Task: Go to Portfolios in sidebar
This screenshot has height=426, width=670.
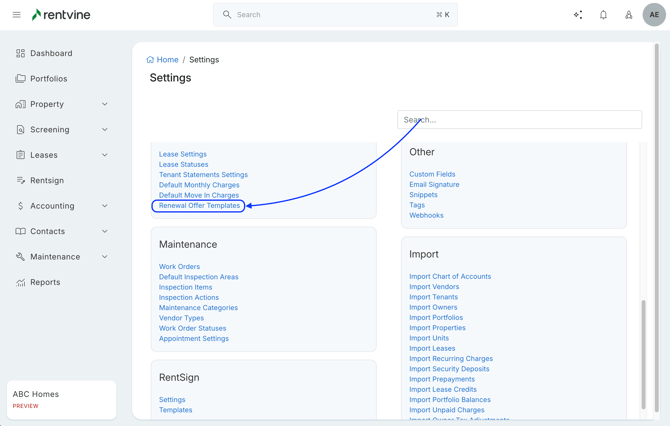Action: point(48,79)
